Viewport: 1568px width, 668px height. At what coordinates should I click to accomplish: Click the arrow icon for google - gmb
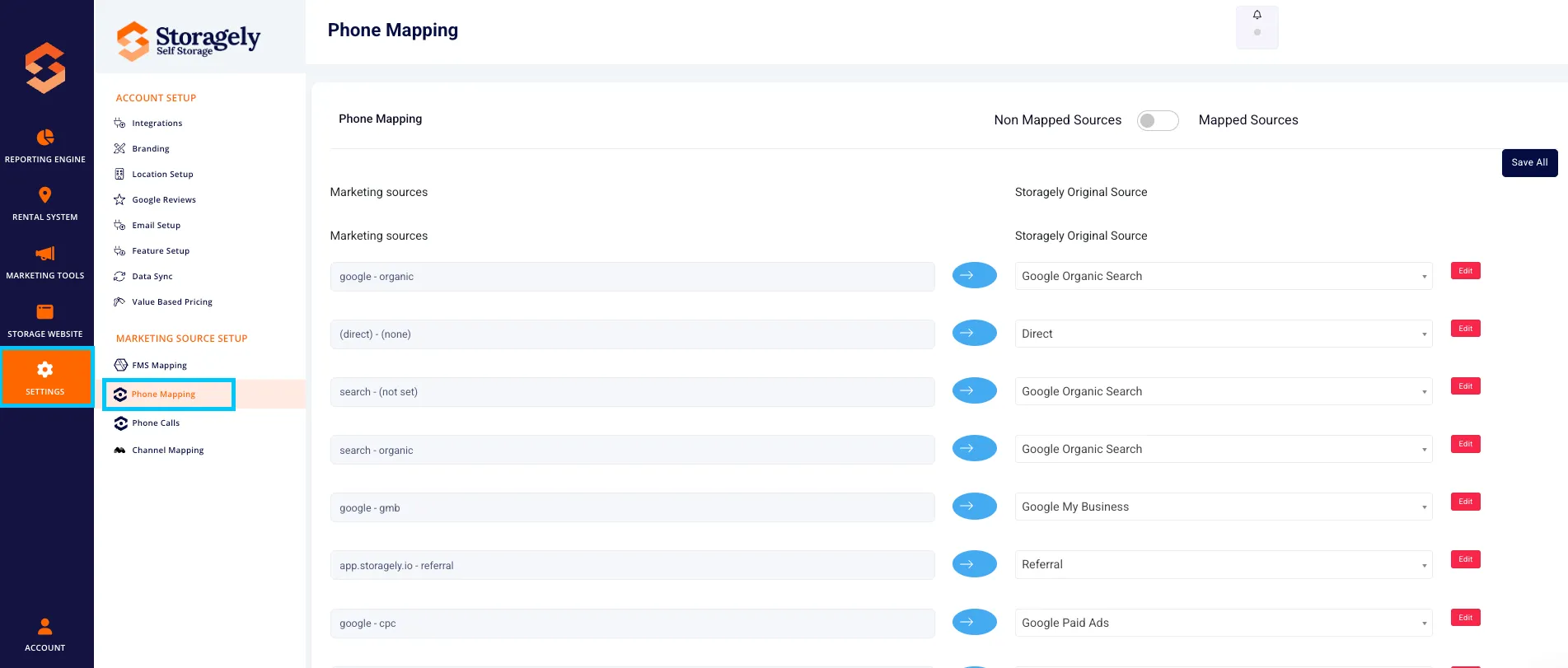[975, 506]
